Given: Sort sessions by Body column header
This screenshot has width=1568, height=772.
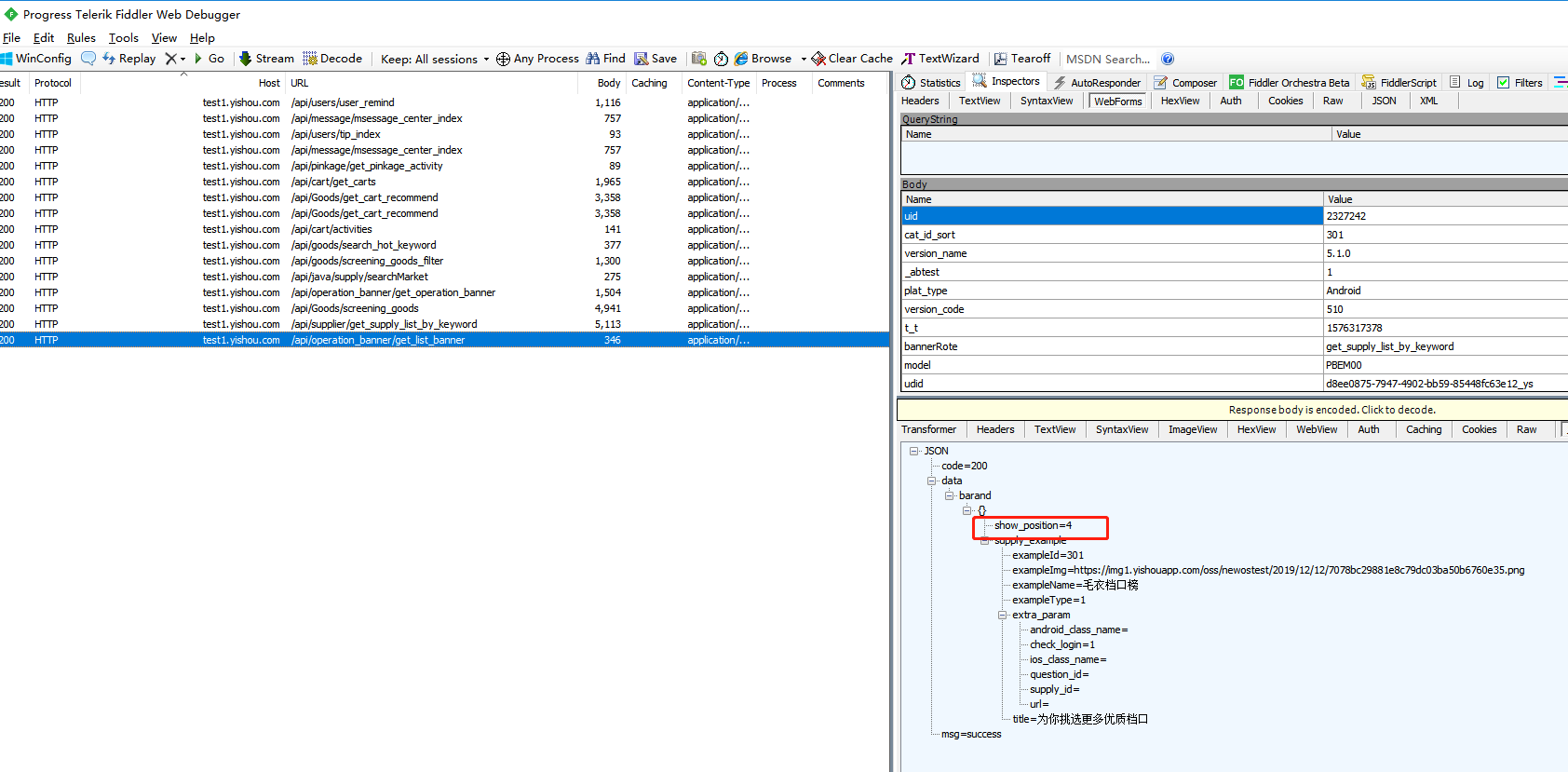Looking at the screenshot, I should (602, 83).
